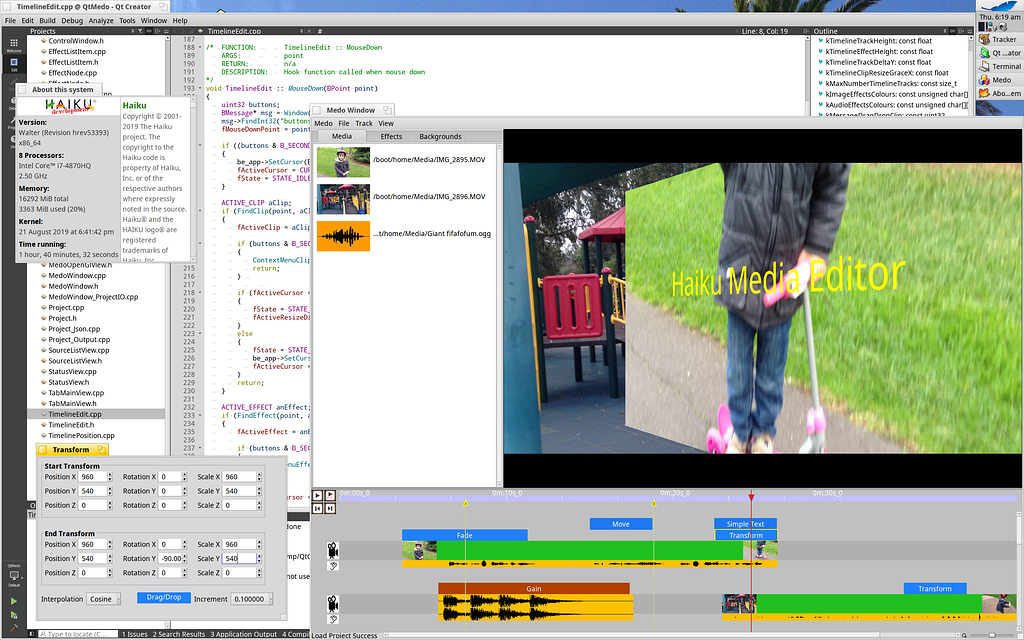Image resolution: width=1024 pixels, height=640 pixels.
Task: Click the light purple timeline ruler bar
Action: pyautogui.click(x=677, y=498)
